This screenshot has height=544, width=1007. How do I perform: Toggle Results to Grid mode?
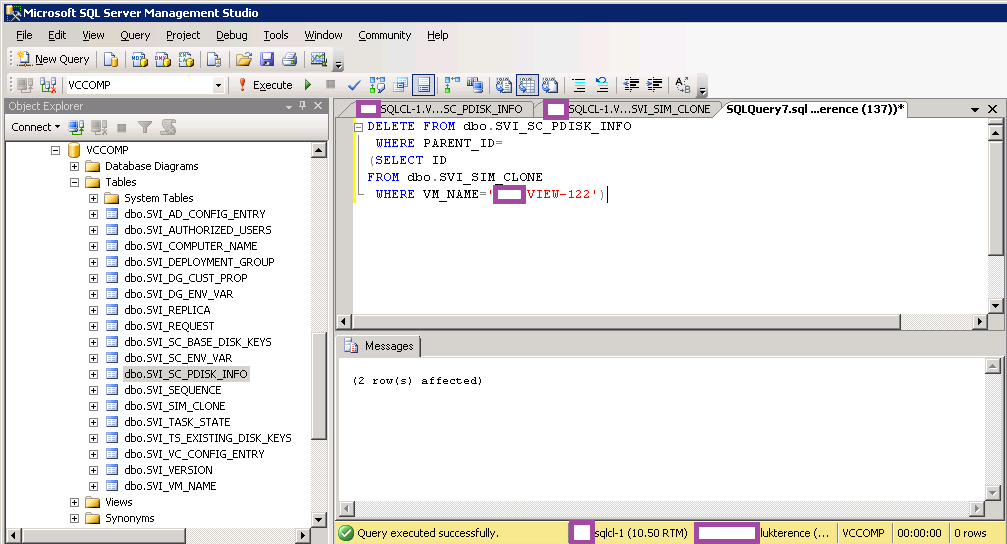[x=526, y=85]
